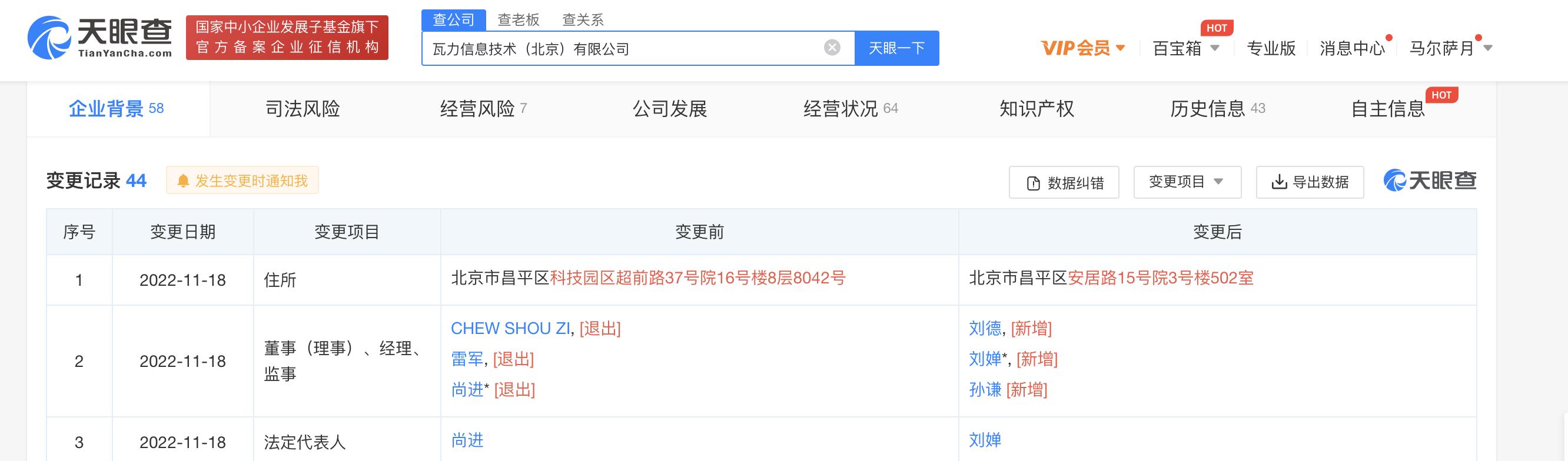1568x461 pixels.
Task: Open the 自主信息 tab
Action: coord(1388,109)
